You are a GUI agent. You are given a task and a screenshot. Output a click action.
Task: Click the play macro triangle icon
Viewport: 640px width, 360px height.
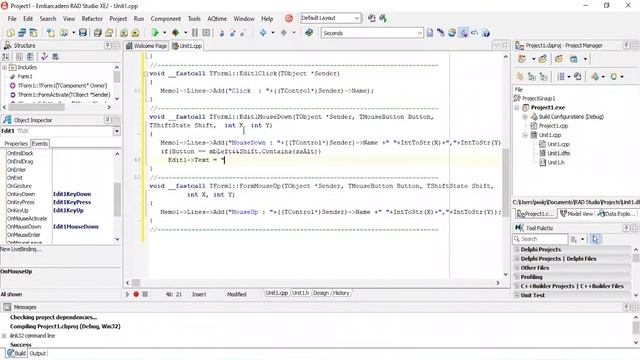pos(127,294)
